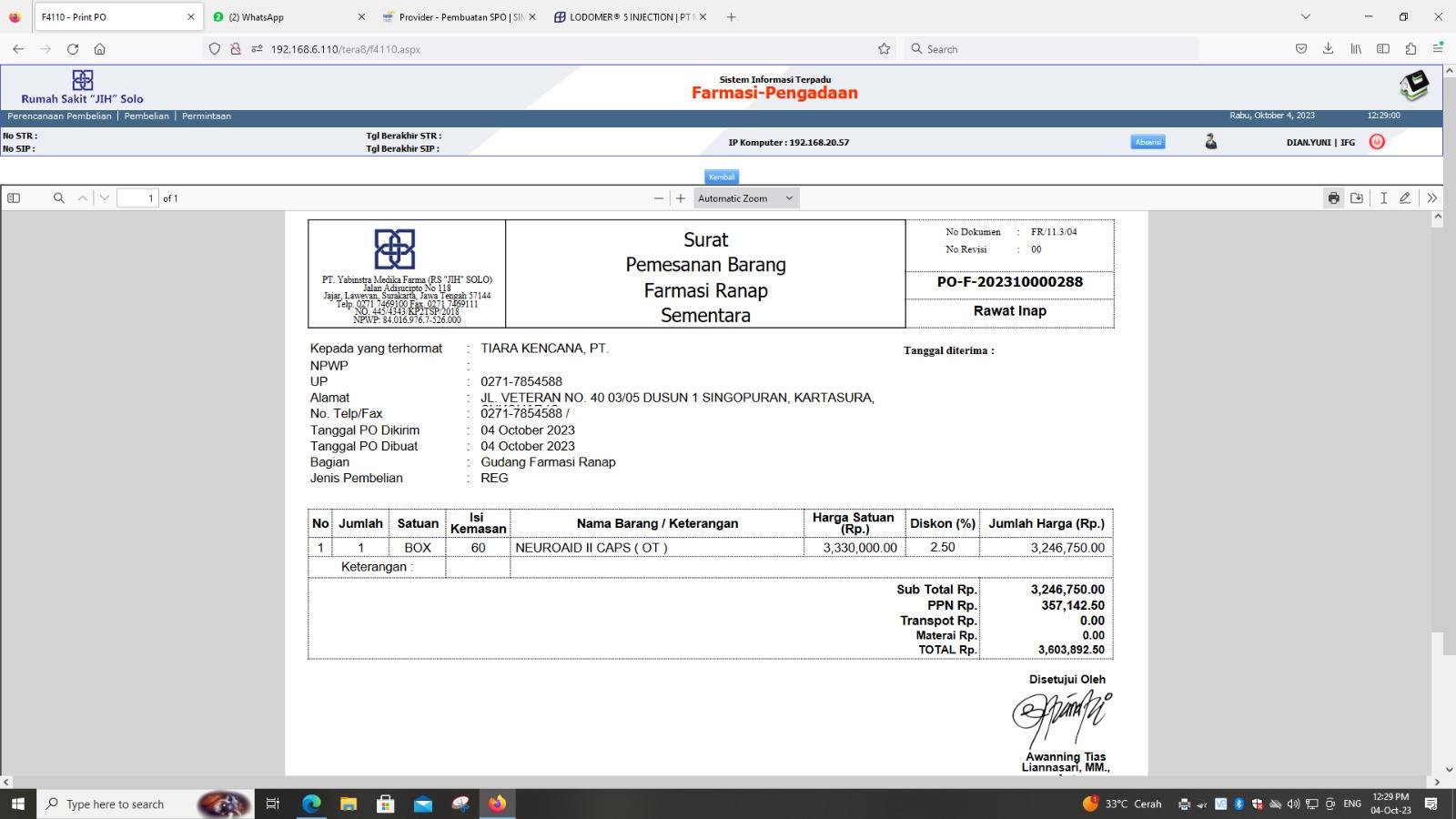Click the total amount 3,603,892.50

1071,650
